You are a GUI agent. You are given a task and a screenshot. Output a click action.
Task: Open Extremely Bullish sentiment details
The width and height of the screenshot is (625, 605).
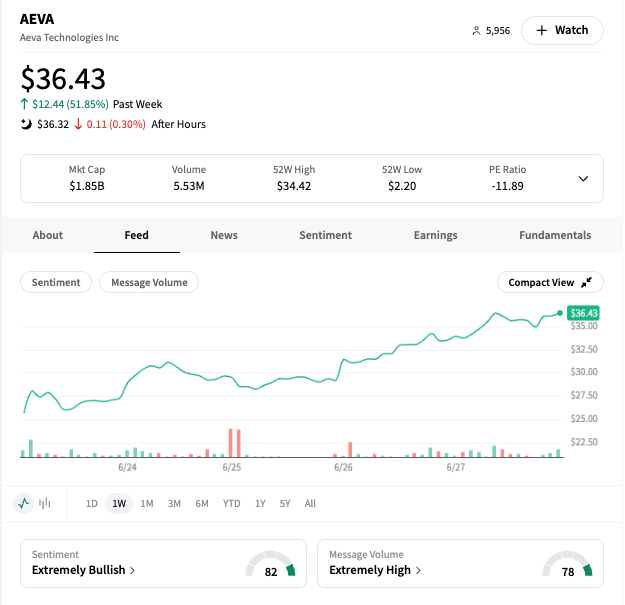pyautogui.click(x=83, y=570)
